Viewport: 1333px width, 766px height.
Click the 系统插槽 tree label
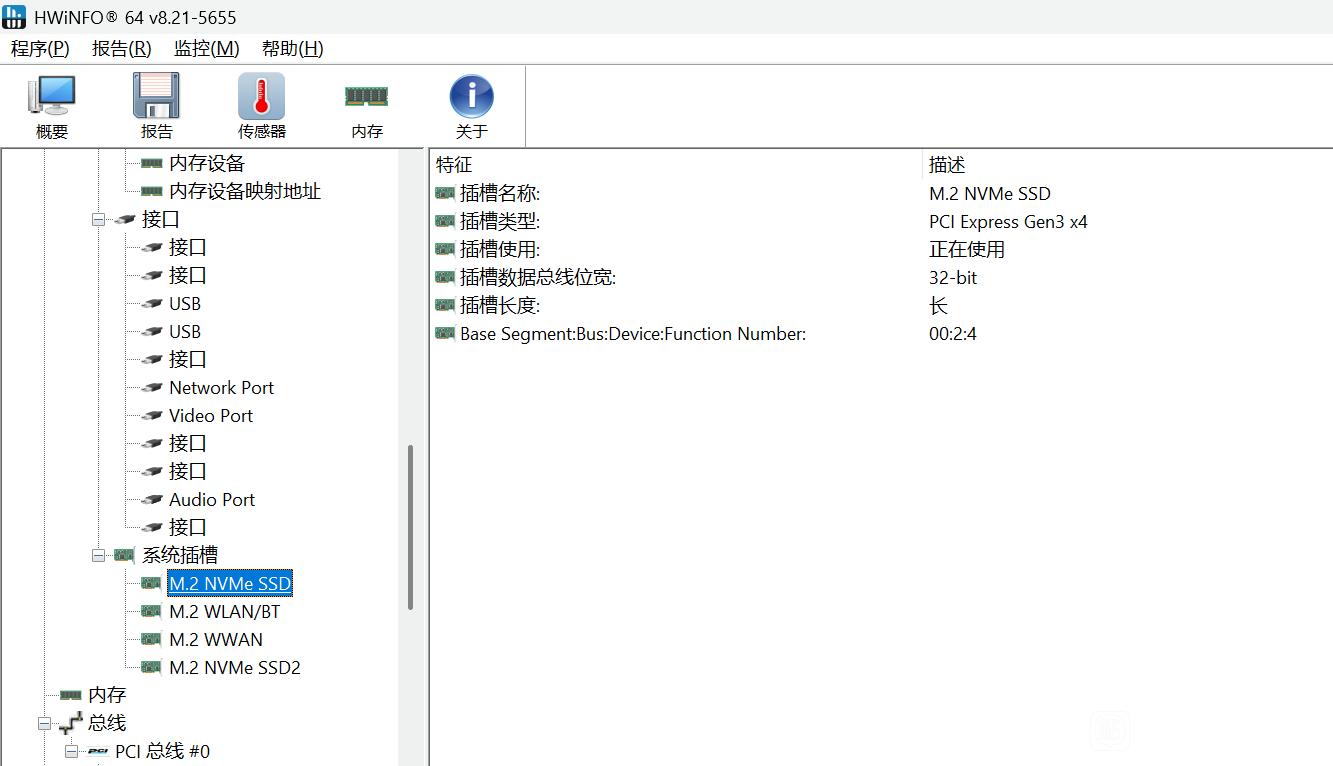coord(180,555)
